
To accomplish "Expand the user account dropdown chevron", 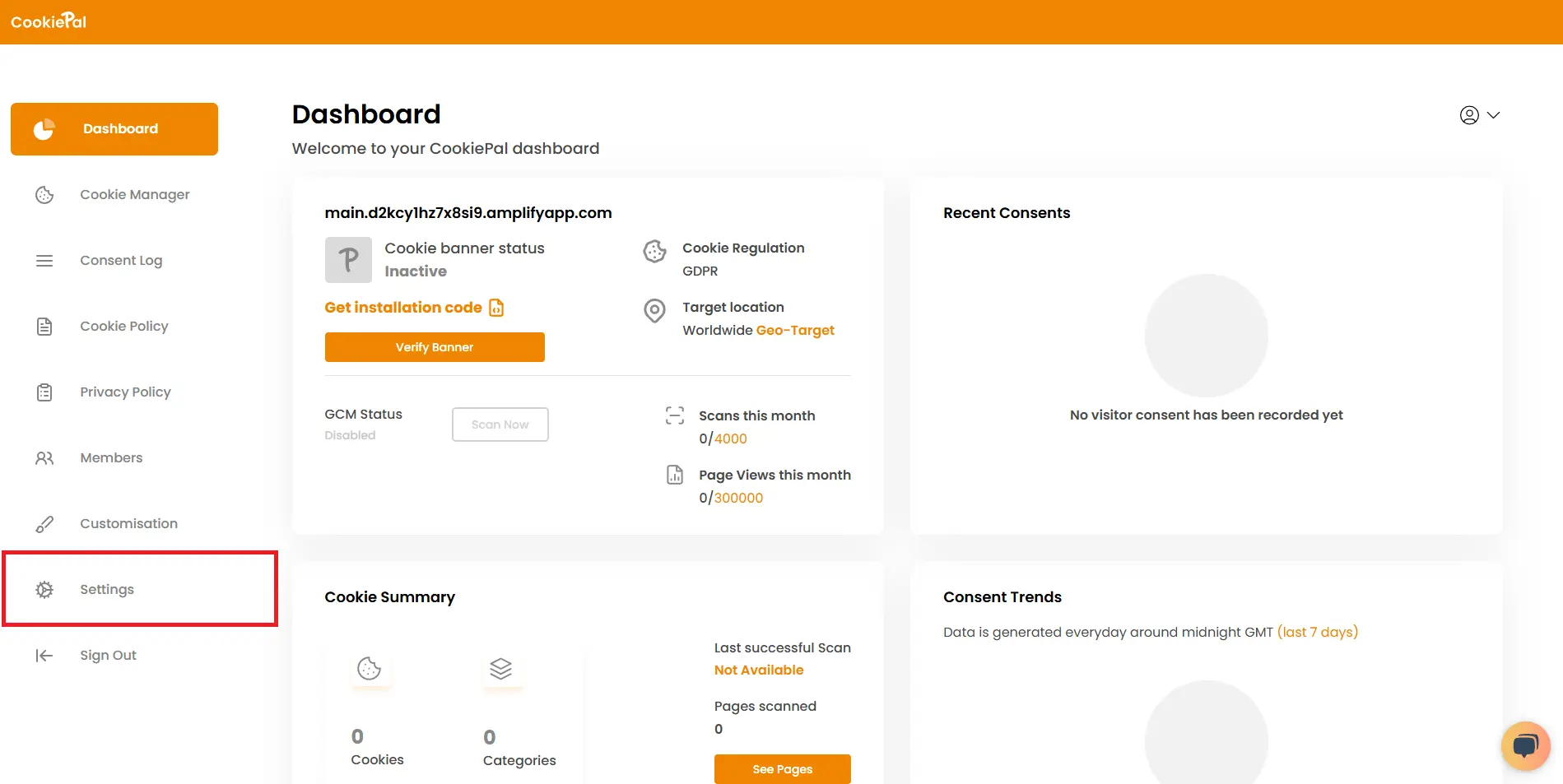I will coord(1494,115).
